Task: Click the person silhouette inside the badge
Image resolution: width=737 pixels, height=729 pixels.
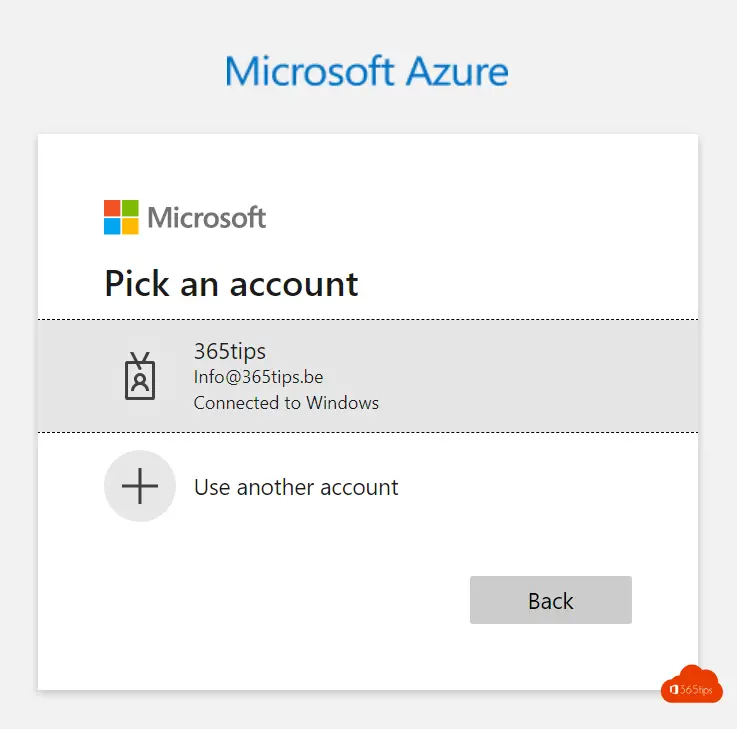Action: pos(140,382)
